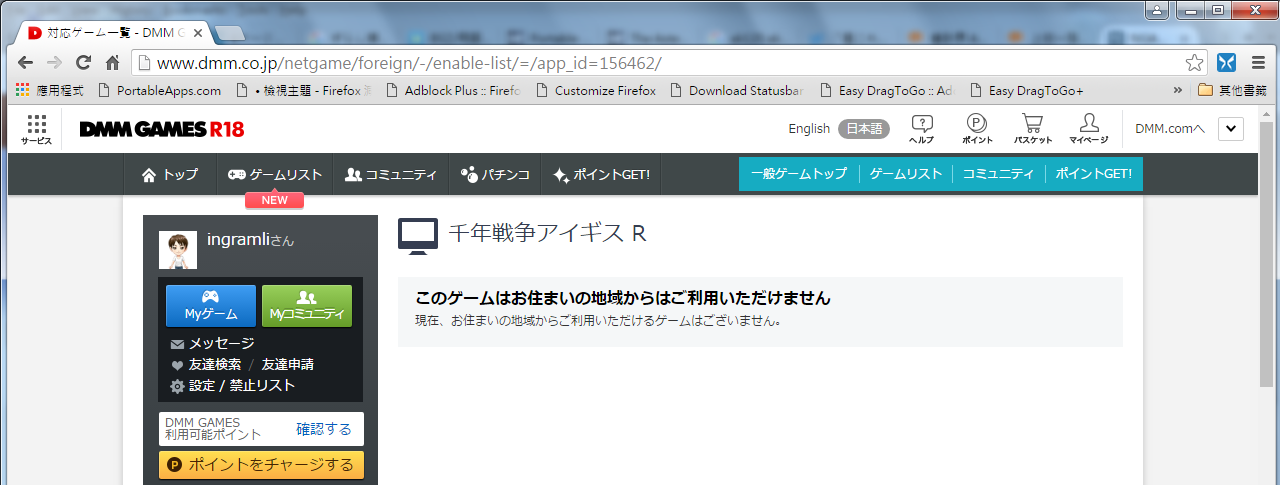Image resolution: width=1280 pixels, height=485 pixels.
Task: Click 確認する to check points
Action: 324,429
